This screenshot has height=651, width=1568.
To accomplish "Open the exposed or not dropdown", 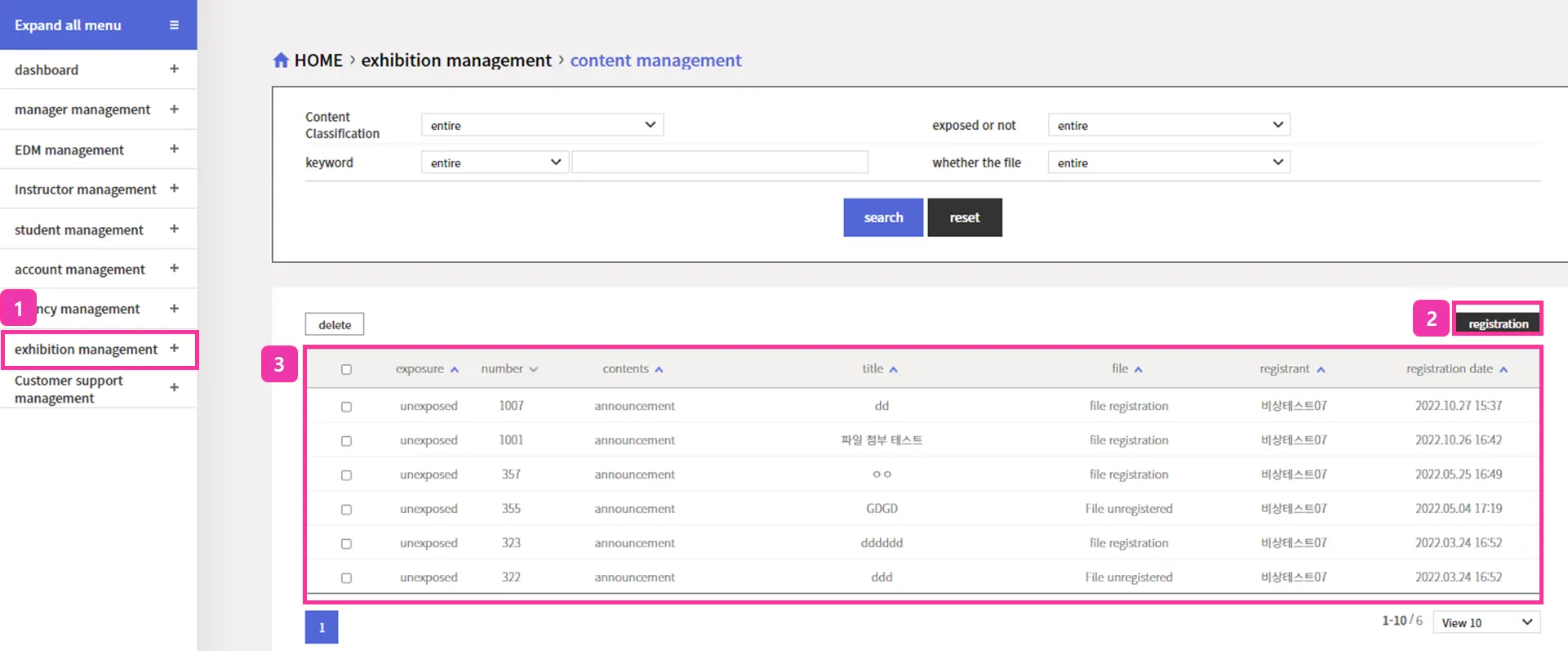I will point(1169,125).
